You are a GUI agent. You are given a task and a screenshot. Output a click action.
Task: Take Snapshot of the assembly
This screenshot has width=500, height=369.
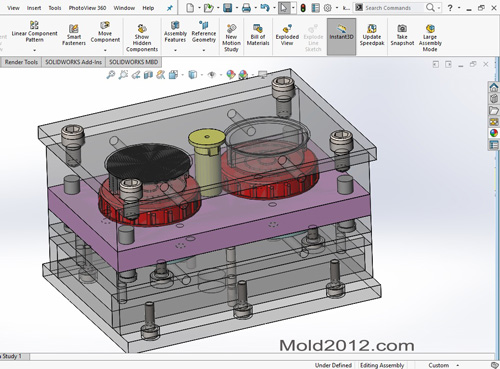(x=402, y=34)
